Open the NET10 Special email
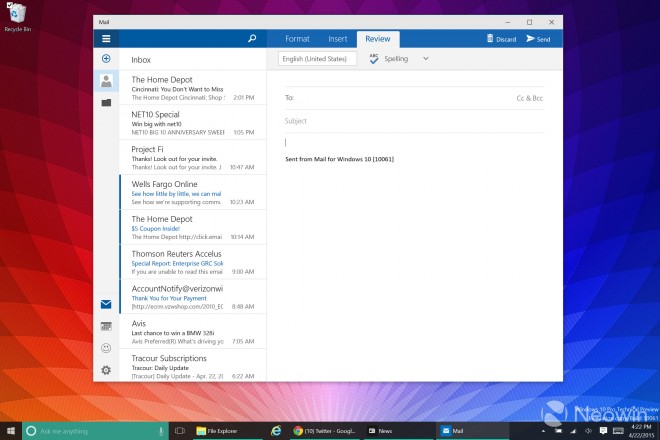 click(193, 123)
